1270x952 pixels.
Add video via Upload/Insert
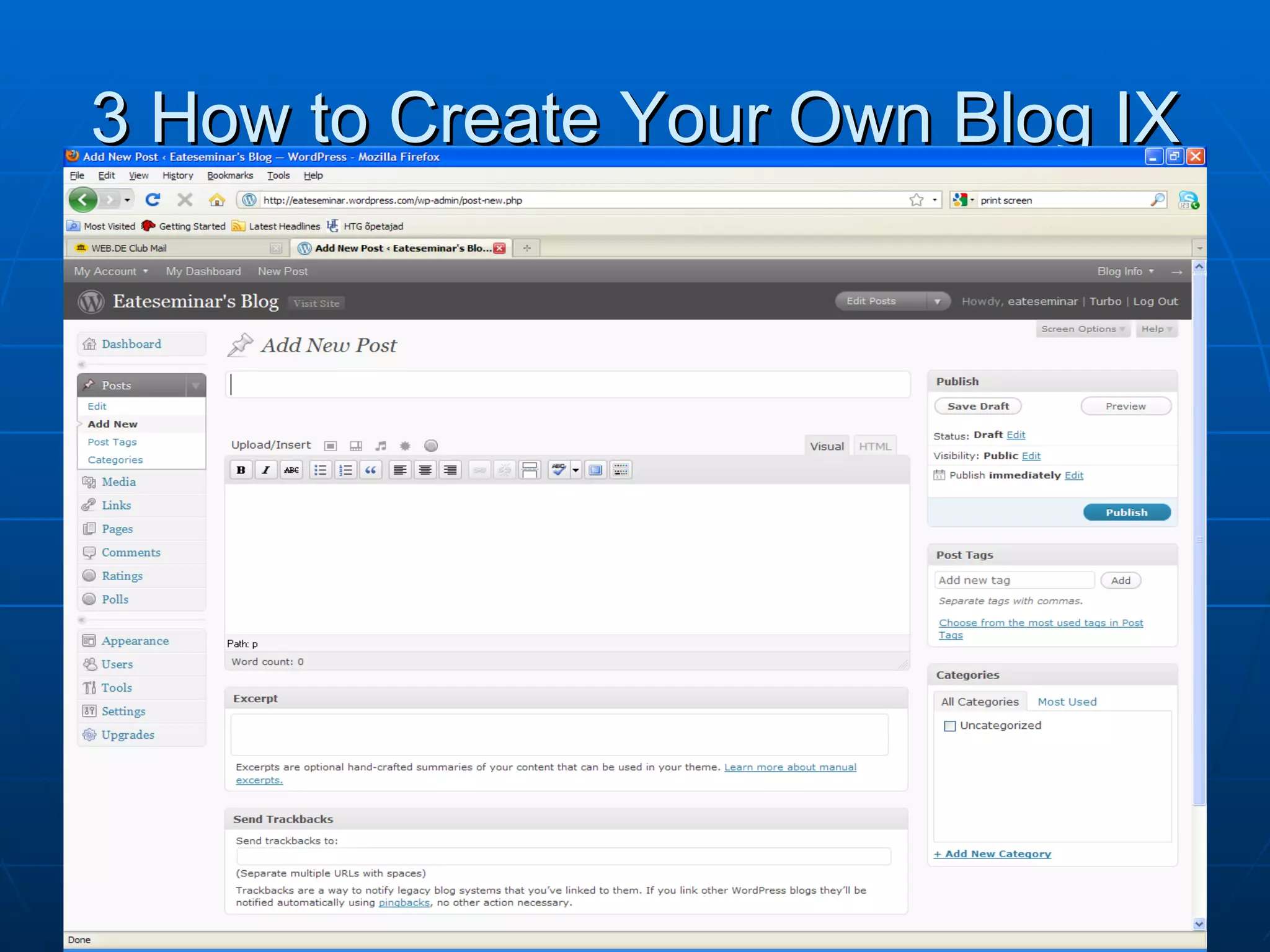356,446
